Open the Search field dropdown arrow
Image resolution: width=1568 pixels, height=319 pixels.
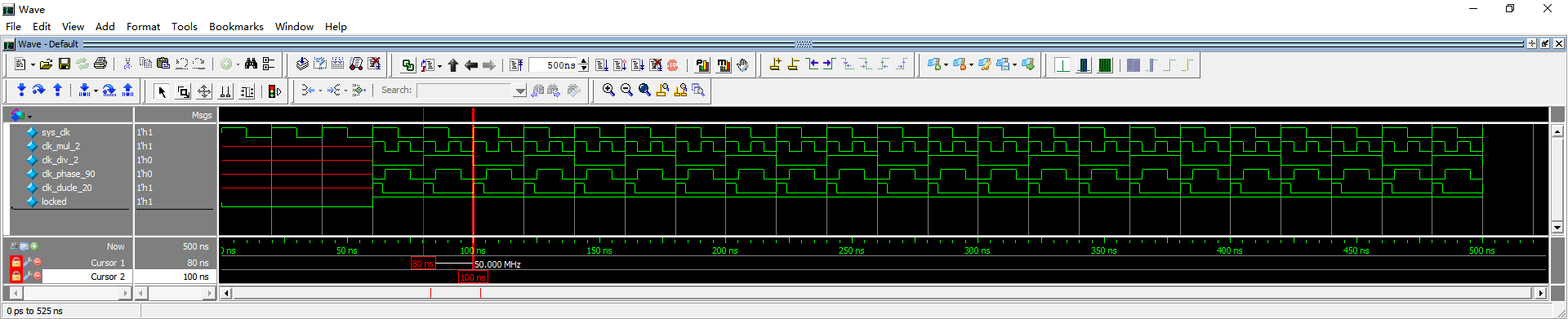click(x=520, y=91)
